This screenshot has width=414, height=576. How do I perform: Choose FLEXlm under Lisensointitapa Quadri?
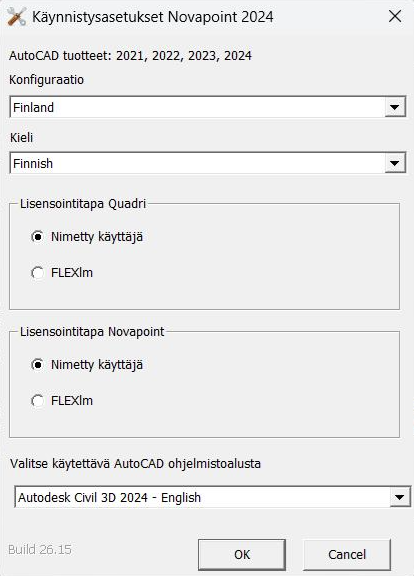pyautogui.click(x=62, y=273)
